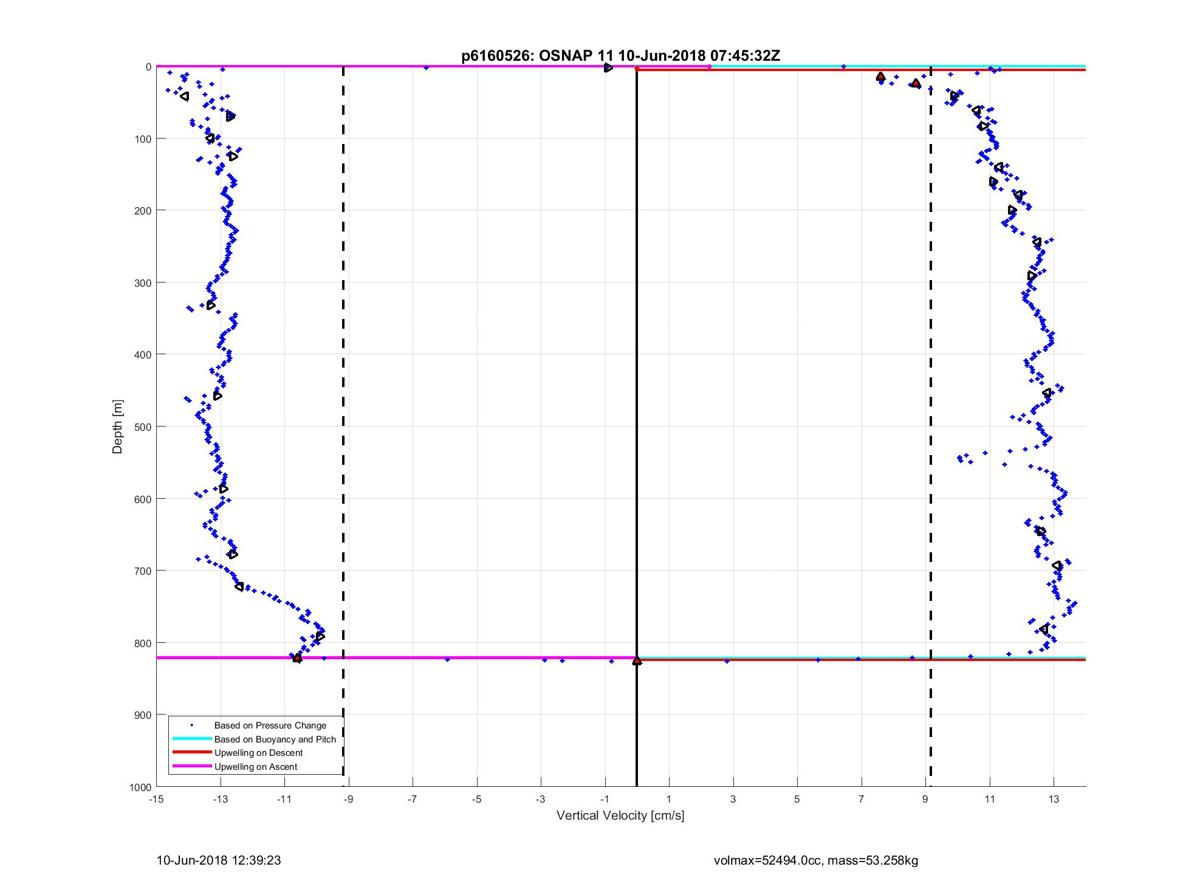Click the 'Depth [m]' y-axis label
This screenshot has width=1200, height=885.
[118, 427]
